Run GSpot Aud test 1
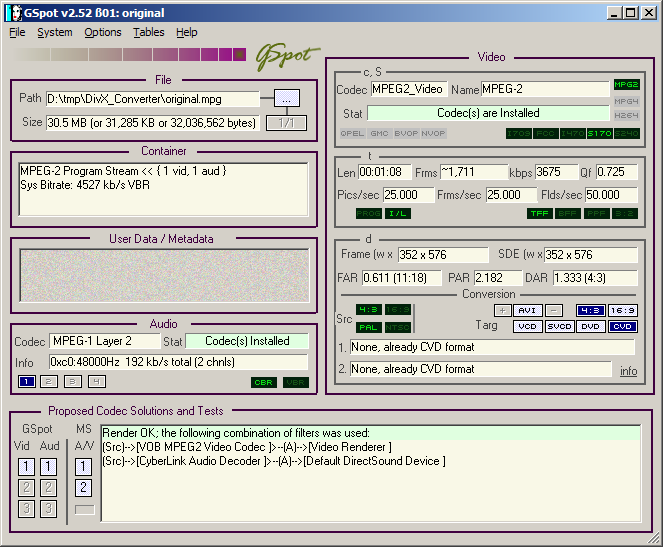Screen dimensions: 663x547 [x=49, y=467]
